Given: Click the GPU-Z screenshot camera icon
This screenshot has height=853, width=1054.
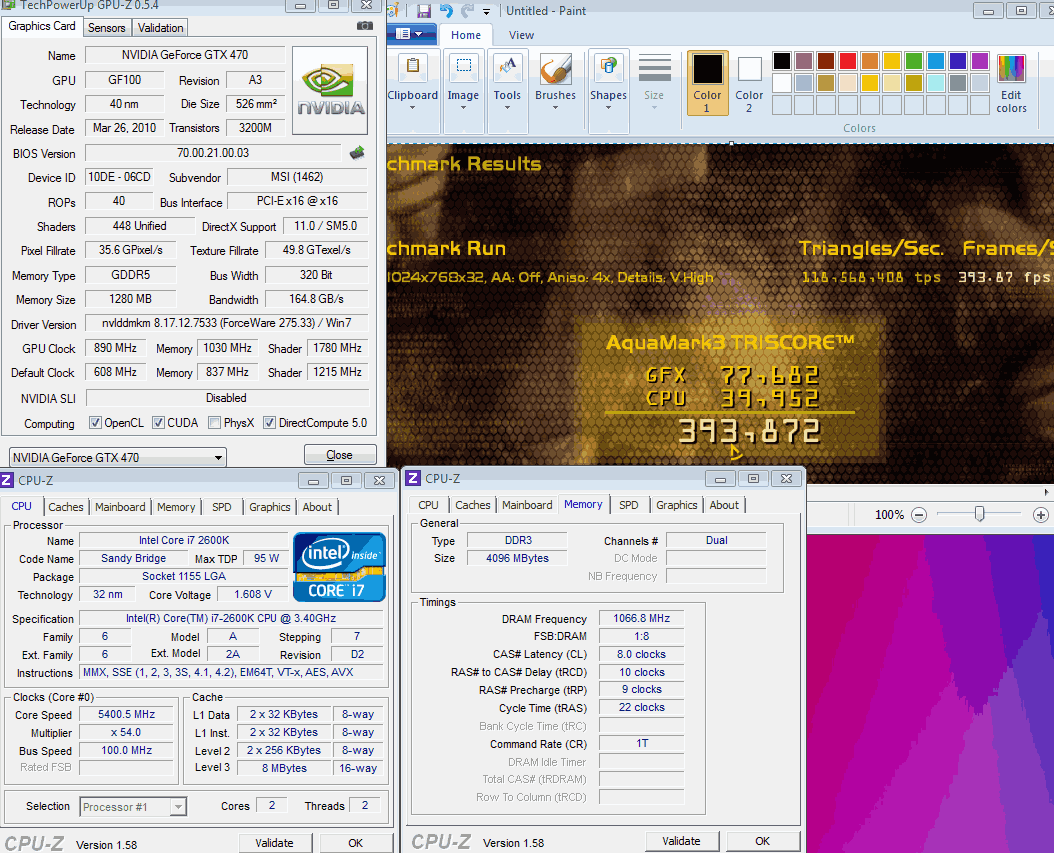Looking at the screenshot, I should pyautogui.click(x=364, y=26).
